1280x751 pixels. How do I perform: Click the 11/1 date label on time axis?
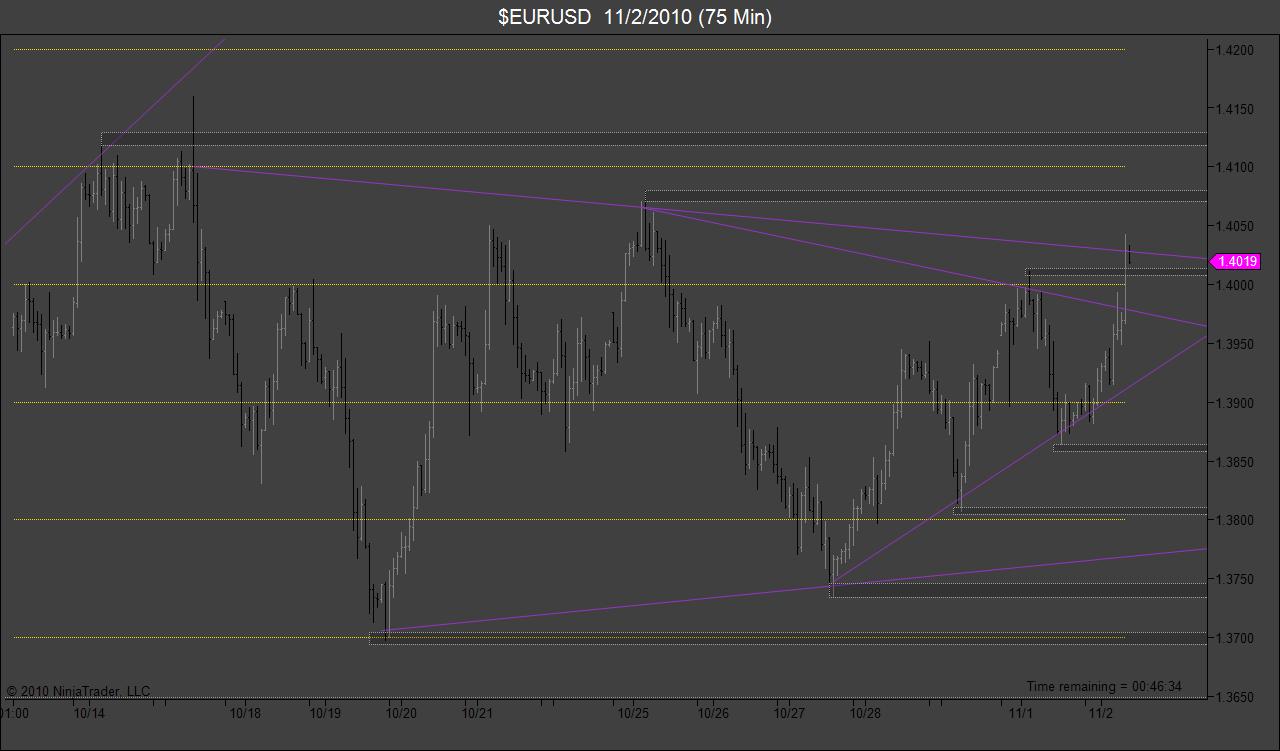(x=1021, y=713)
